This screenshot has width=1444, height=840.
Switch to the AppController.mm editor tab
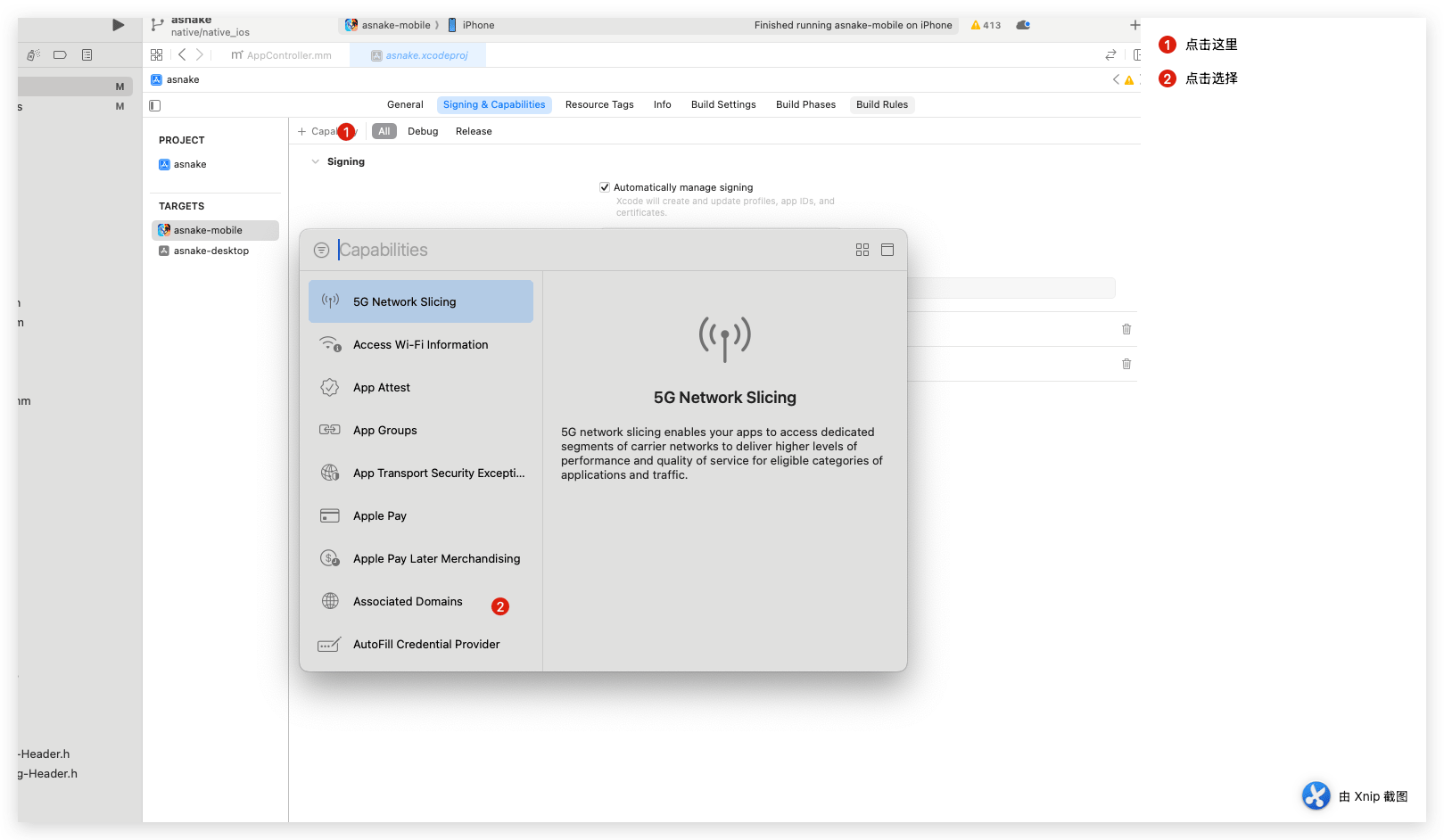[x=282, y=55]
